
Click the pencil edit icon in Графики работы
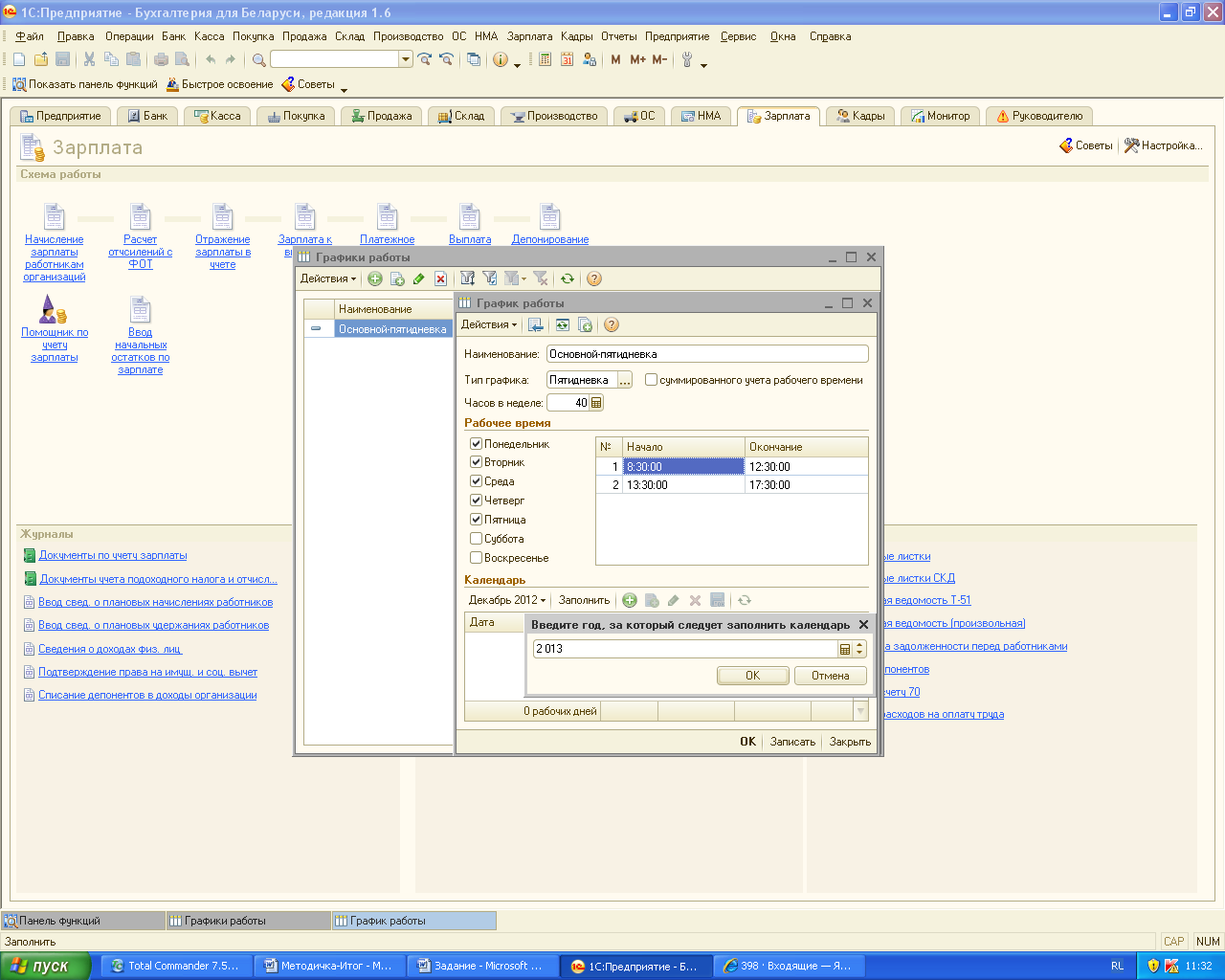click(418, 278)
